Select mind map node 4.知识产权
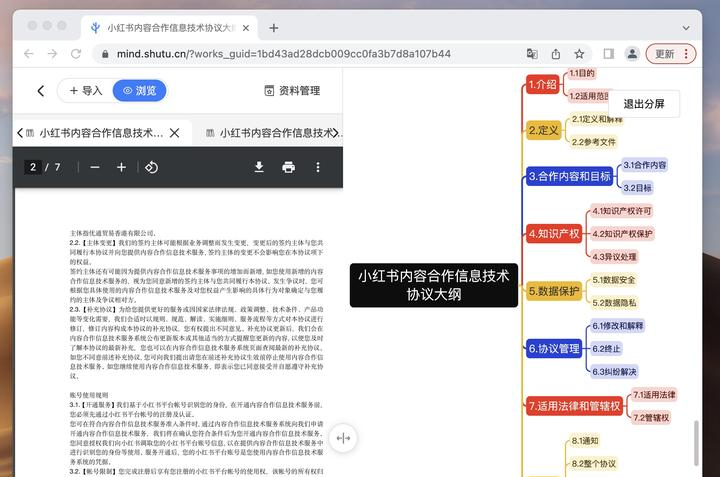The height and width of the screenshot is (477, 720). (x=554, y=234)
